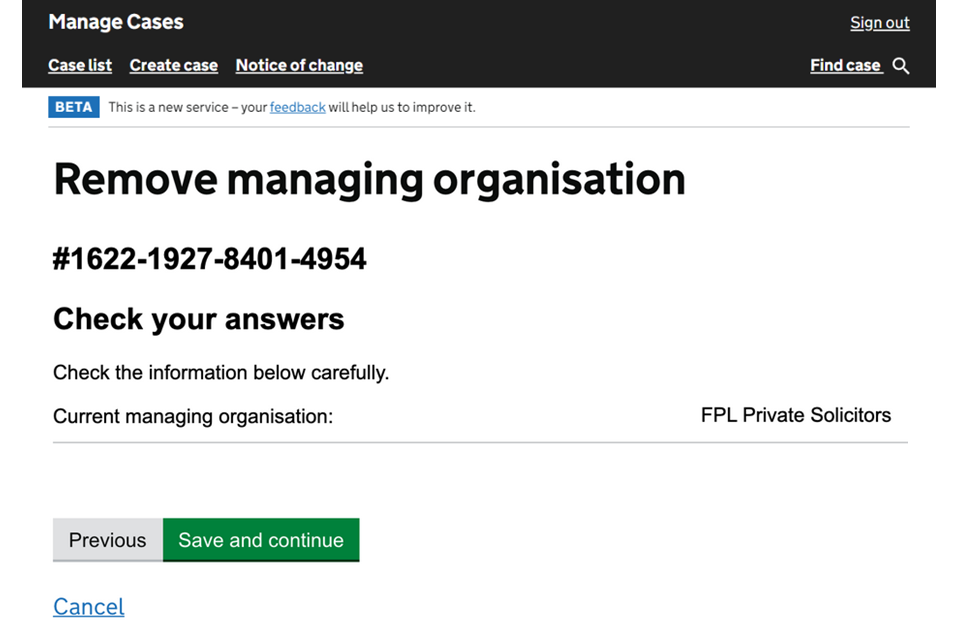Viewport: 960px width, 640px height.
Task: Open the feedback link in the banner
Action: pos(297,107)
